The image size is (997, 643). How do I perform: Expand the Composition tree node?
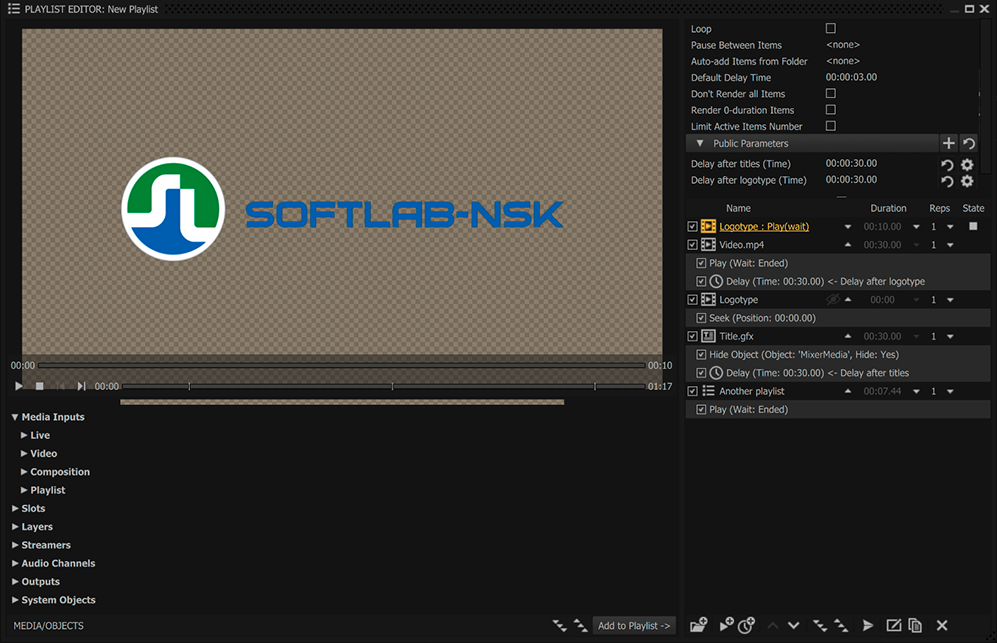[x=24, y=471]
